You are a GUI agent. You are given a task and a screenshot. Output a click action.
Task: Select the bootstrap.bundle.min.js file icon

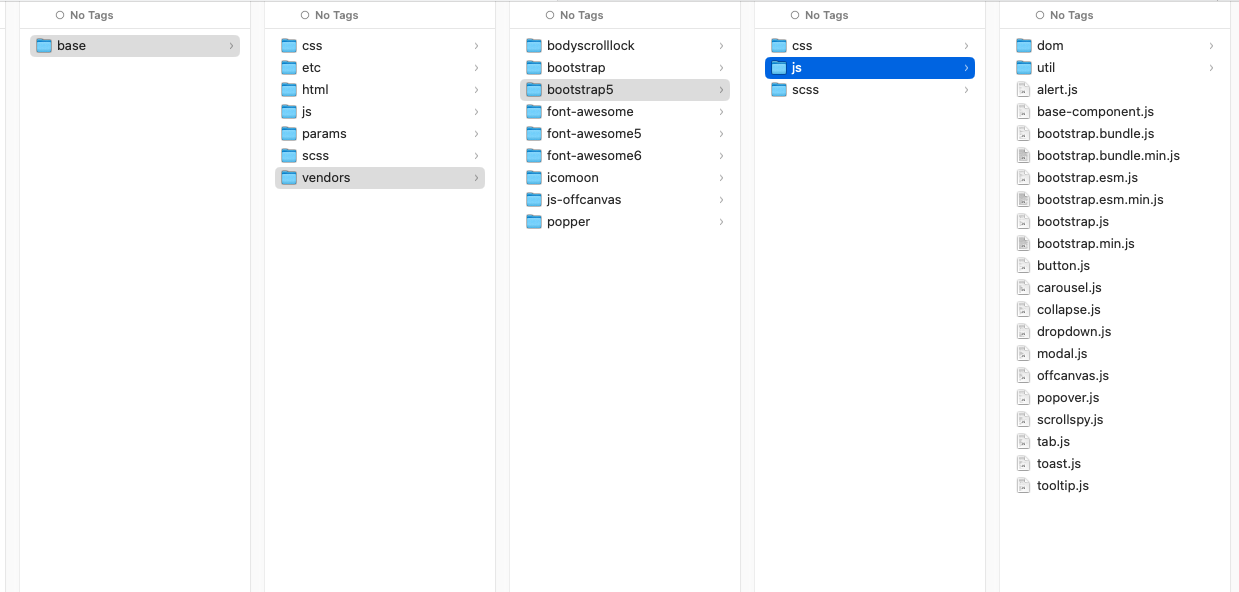point(1023,156)
